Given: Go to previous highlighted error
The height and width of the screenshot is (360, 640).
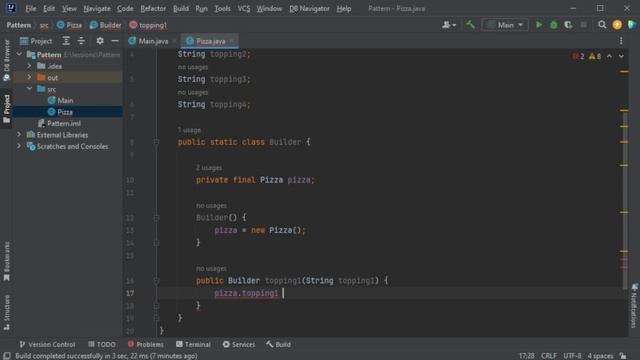Looking at the screenshot, I should [609, 56].
